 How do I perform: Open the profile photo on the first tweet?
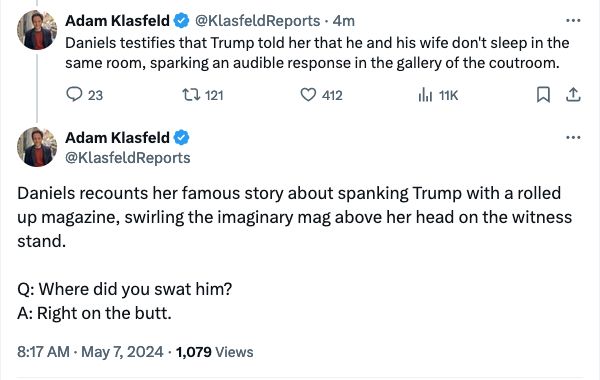tap(37, 30)
